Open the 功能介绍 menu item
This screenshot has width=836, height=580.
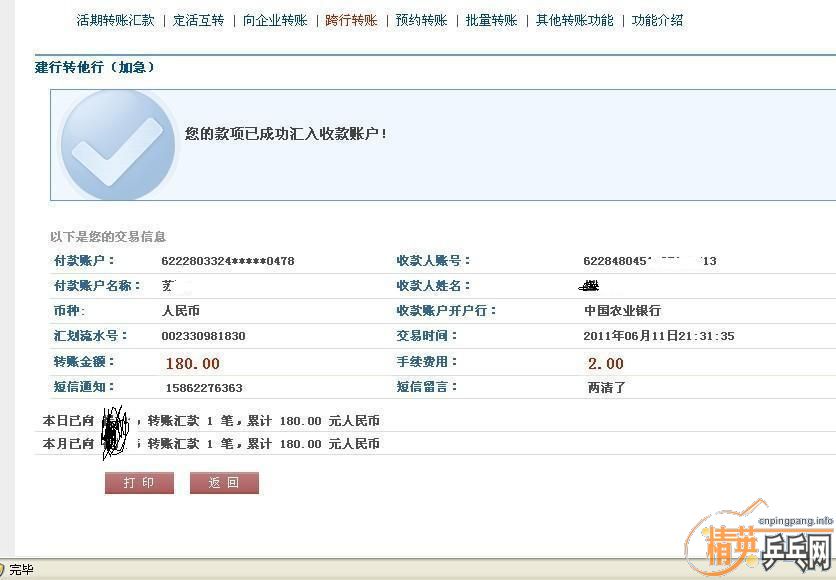pyautogui.click(x=657, y=20)
